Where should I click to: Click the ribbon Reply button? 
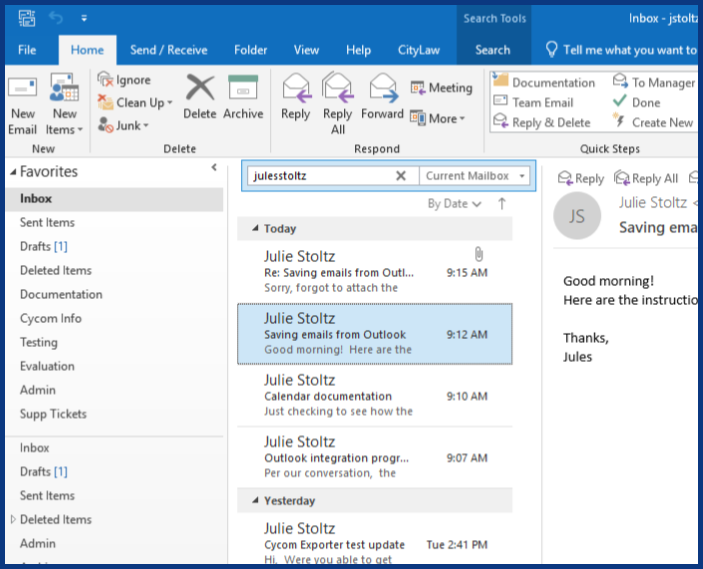pyautogui.click(x=295, y=97)
